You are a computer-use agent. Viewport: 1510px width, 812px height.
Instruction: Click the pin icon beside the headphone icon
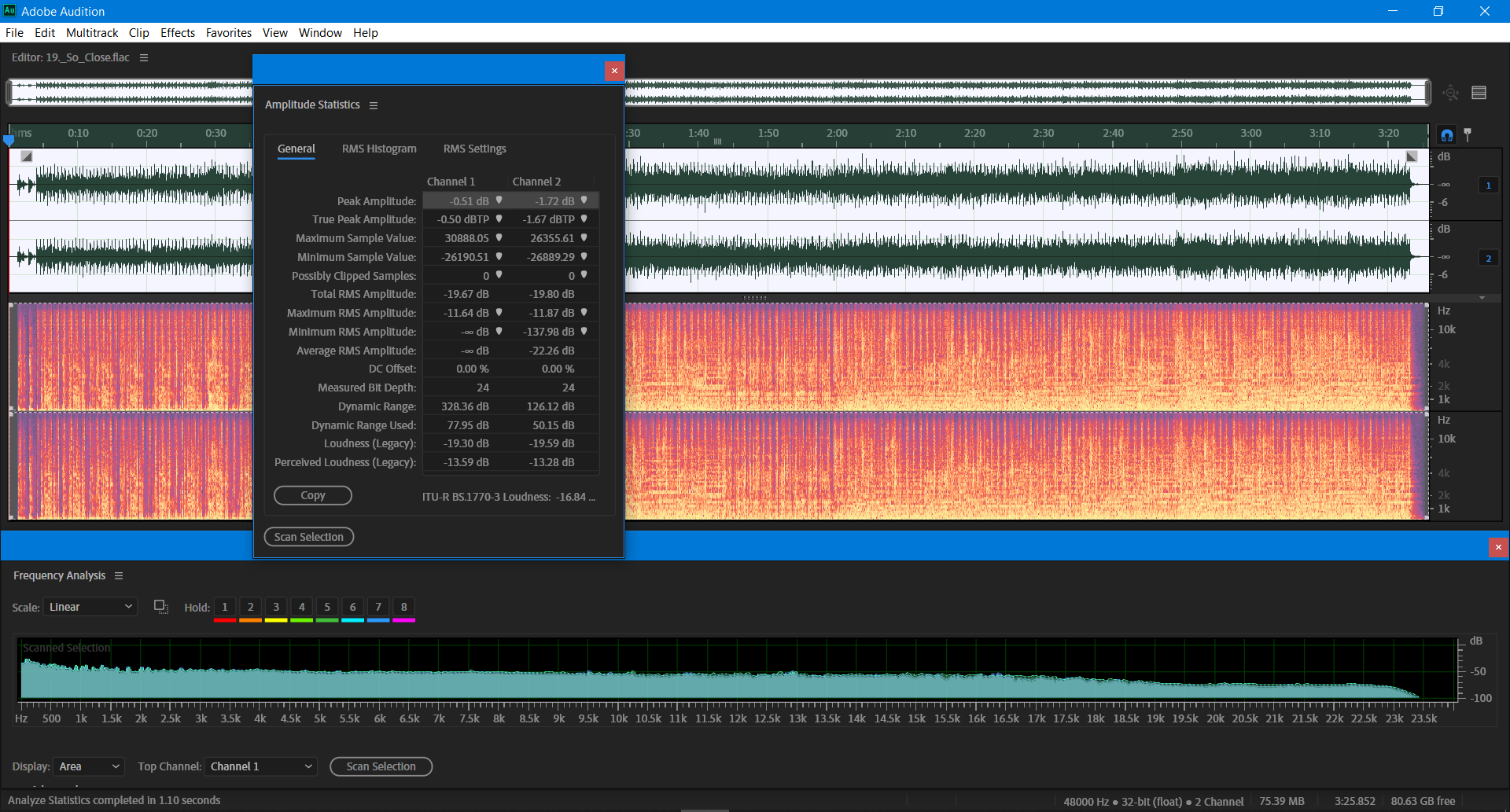tap(1468, 134)
